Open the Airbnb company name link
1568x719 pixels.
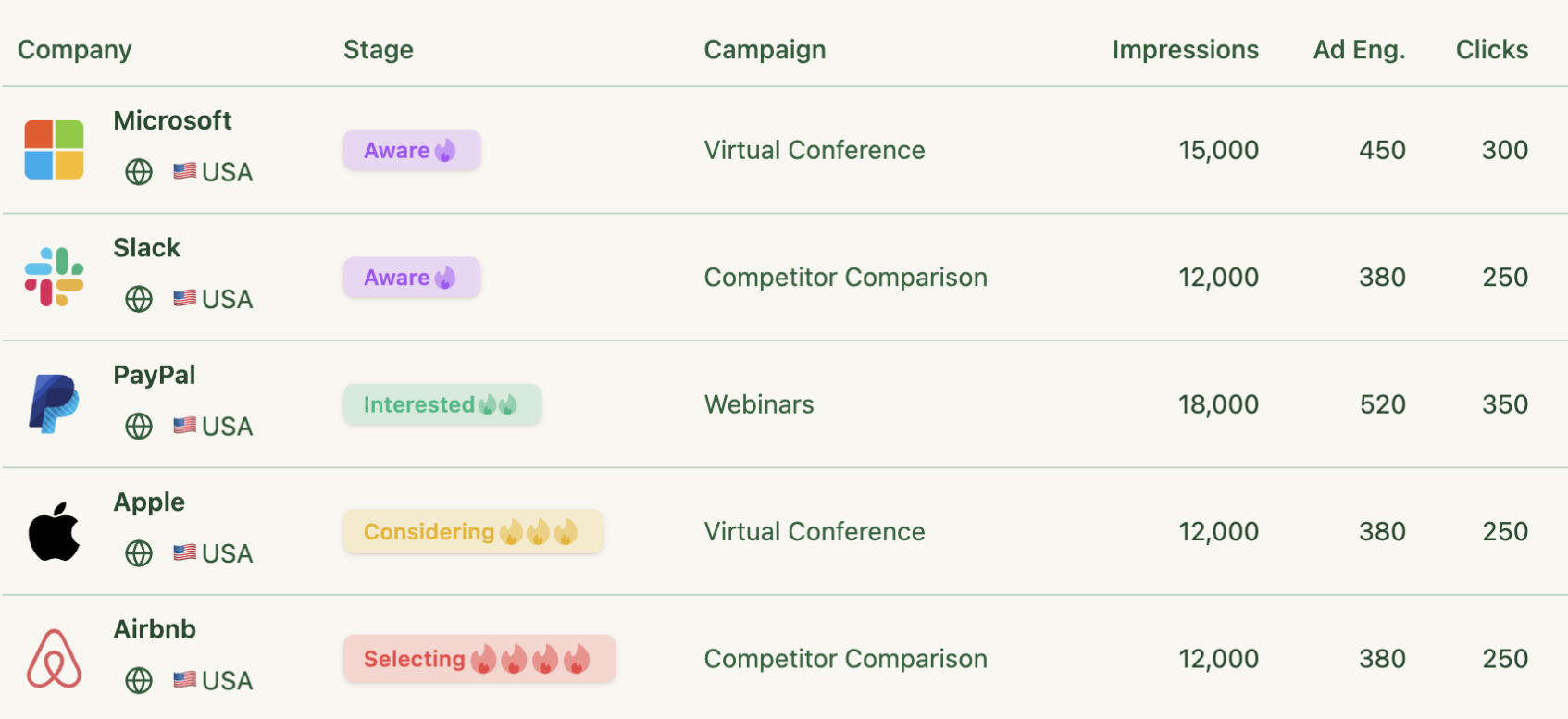[155, 629]
